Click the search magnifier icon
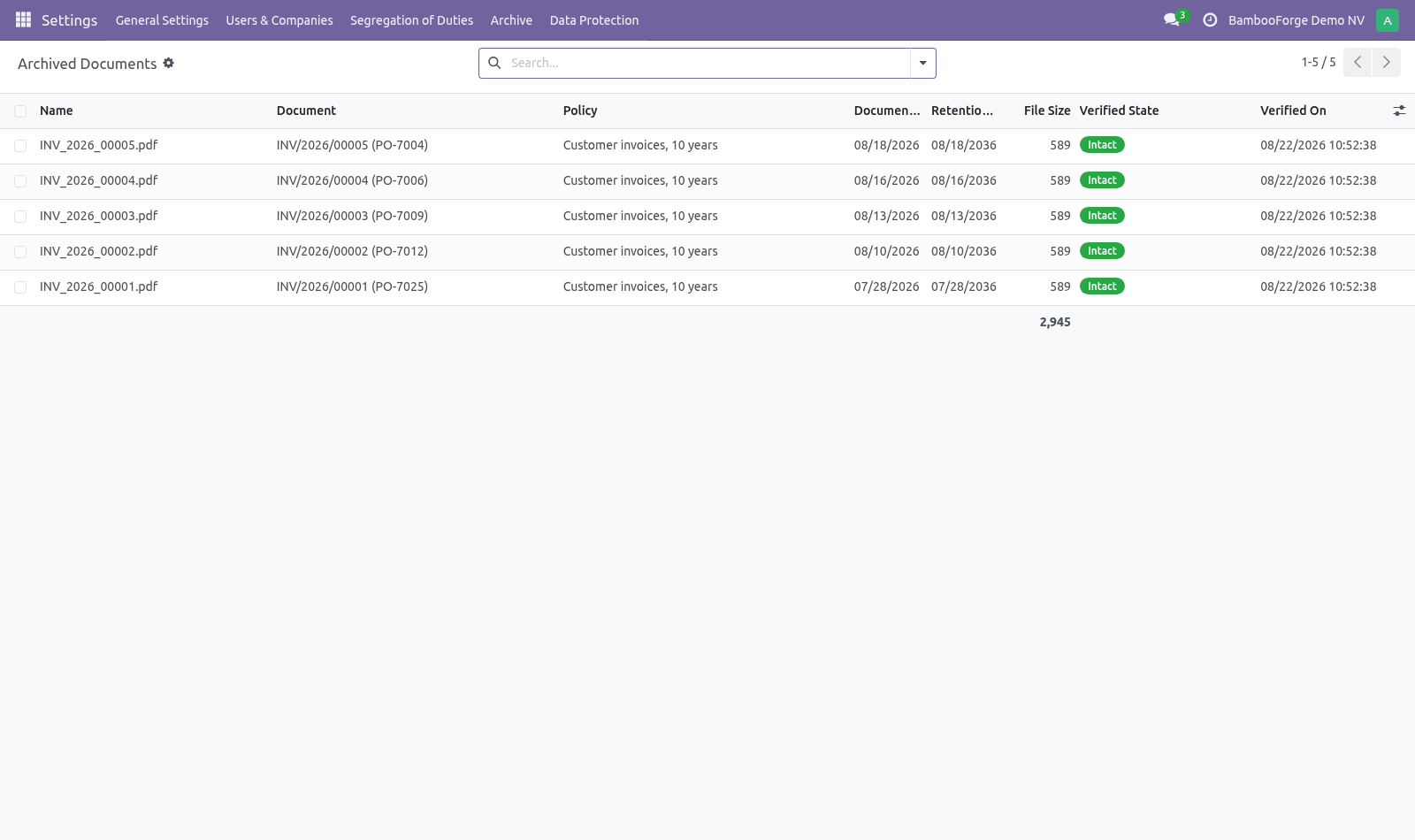This screenshot has height=840, width=1415. coord(494,63)
